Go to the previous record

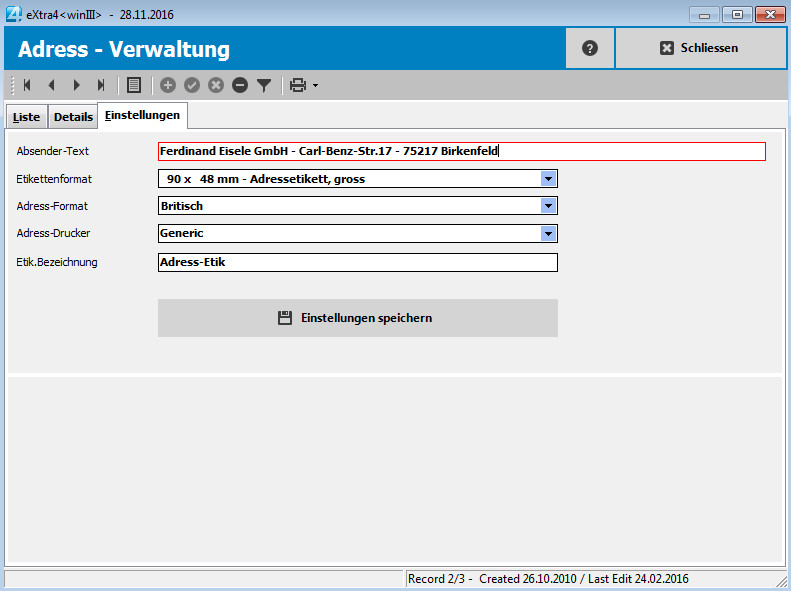pos(51,86)
